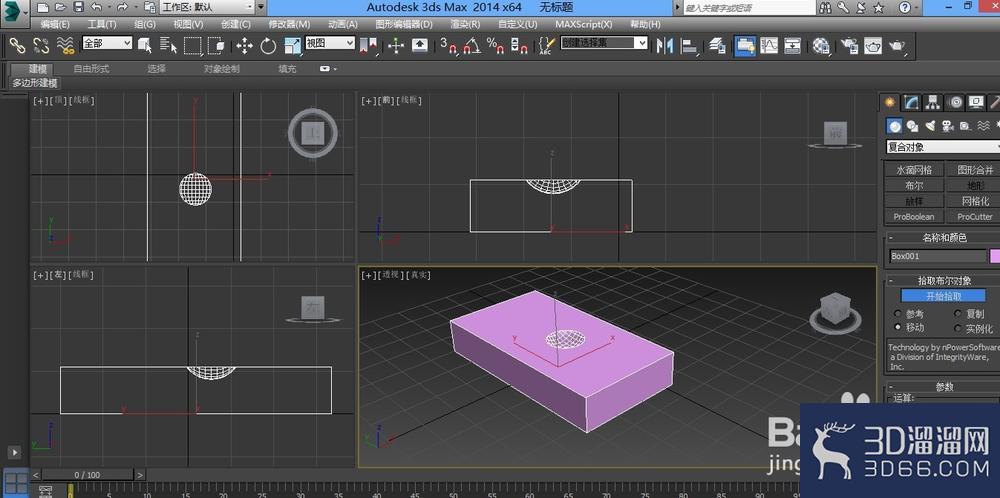Open the selection filter dropdown 全部

[107, 43]
